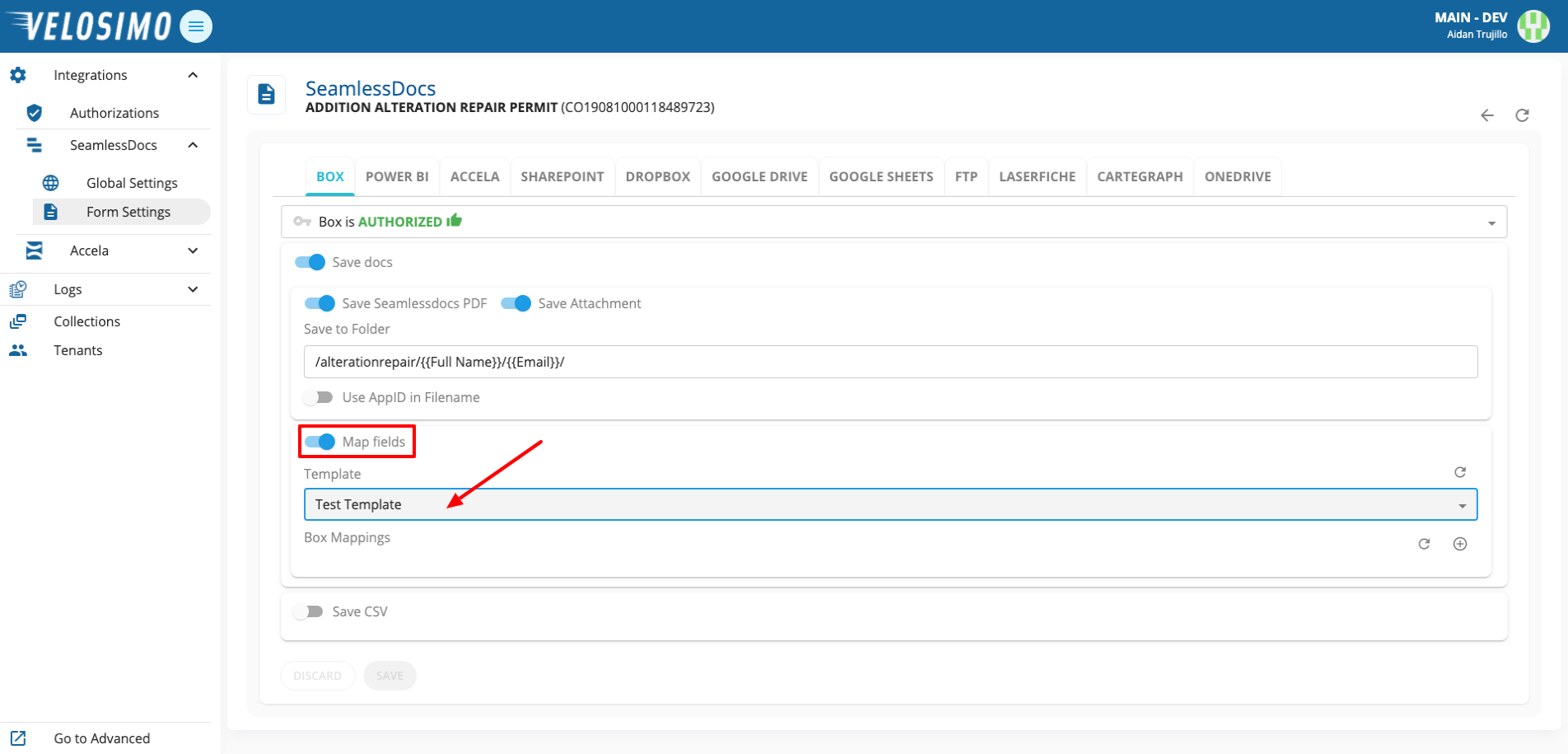
Task: Enable Use AppID in Filename
Action: coord(318,397)
